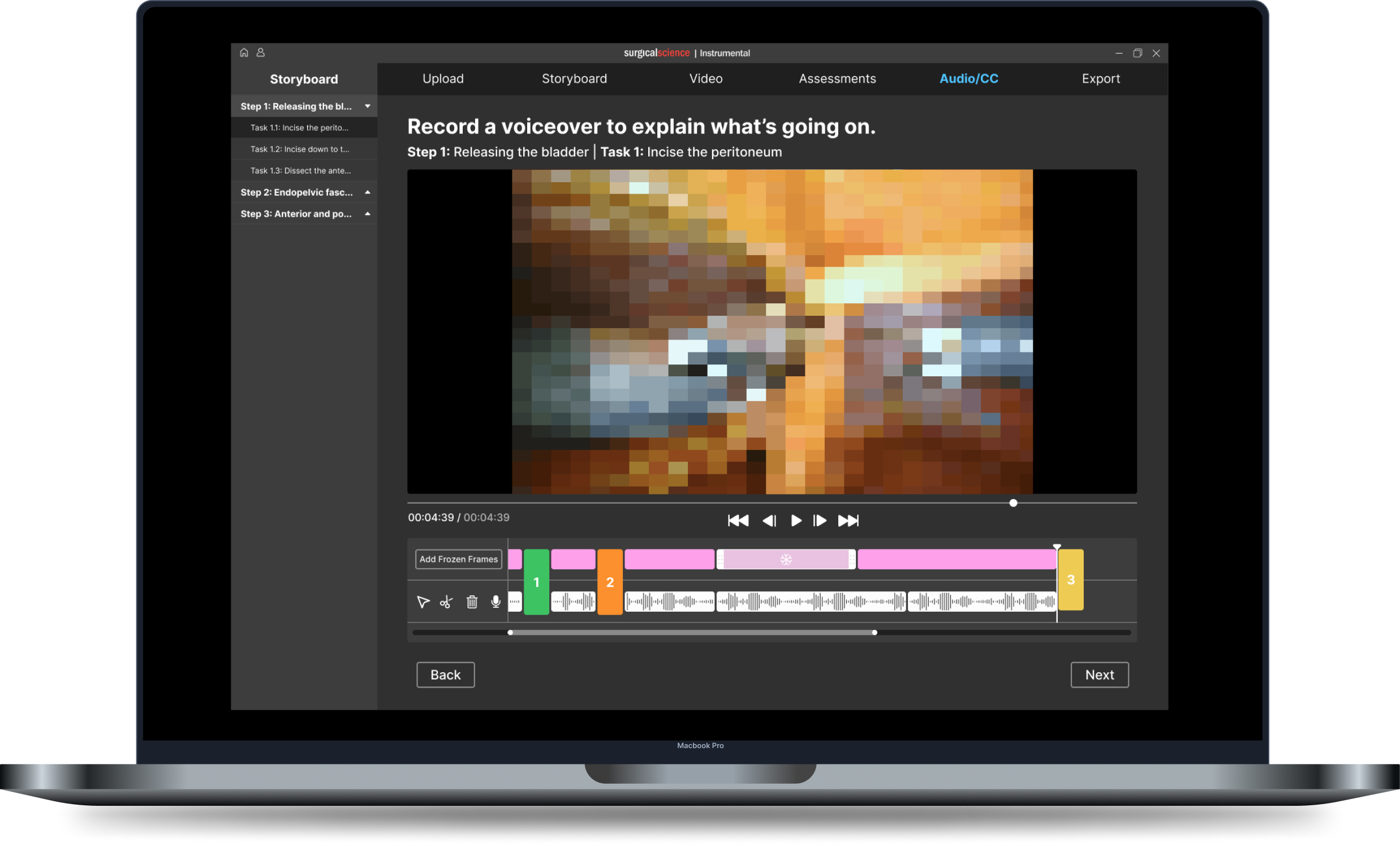1400x846 pixels.
Task: Expand Step 3: Anterior and posterior section
Action: pyautogui.click(x=368, y=214)
